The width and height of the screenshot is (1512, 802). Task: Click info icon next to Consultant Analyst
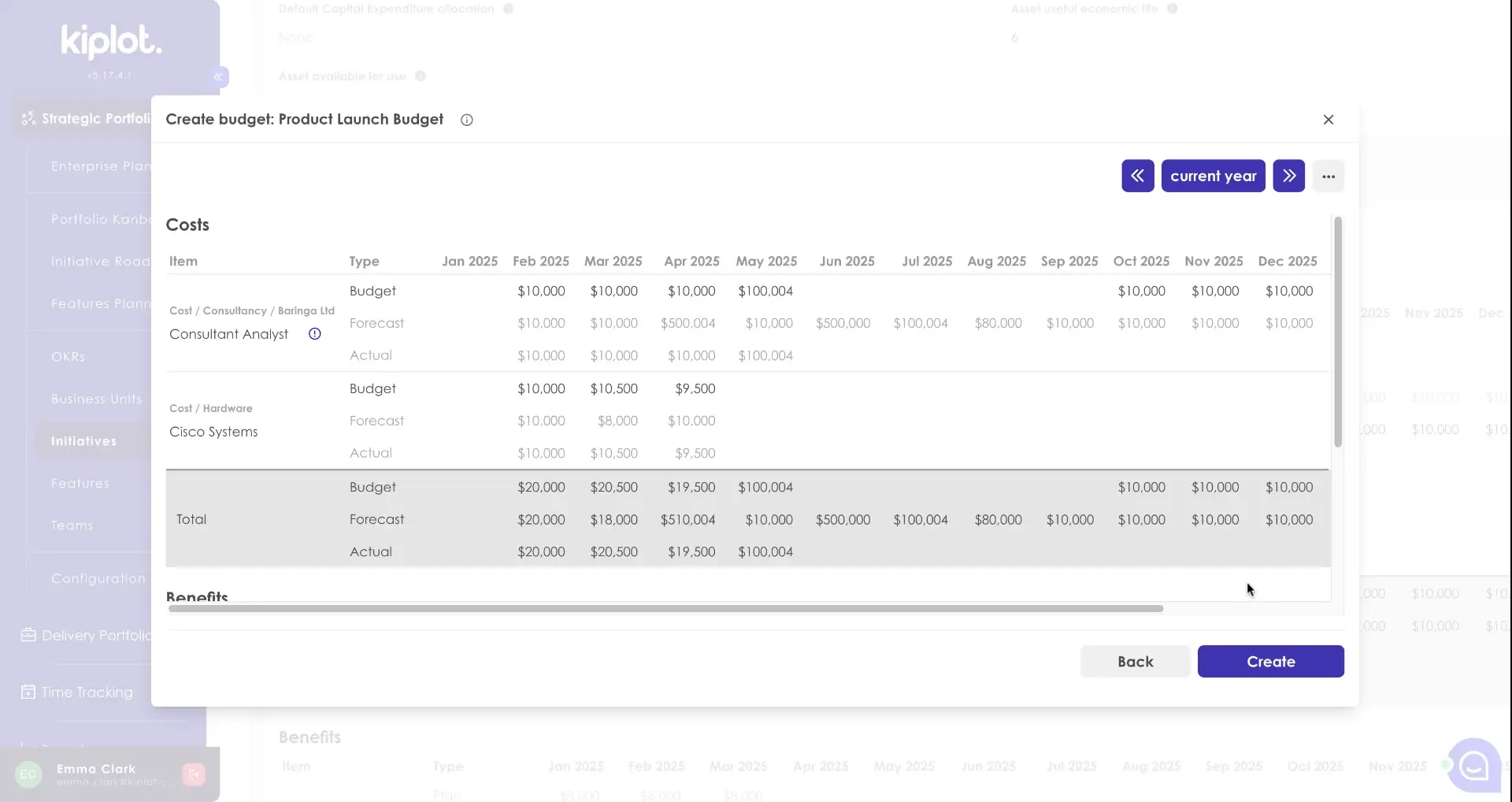[314, 334]
